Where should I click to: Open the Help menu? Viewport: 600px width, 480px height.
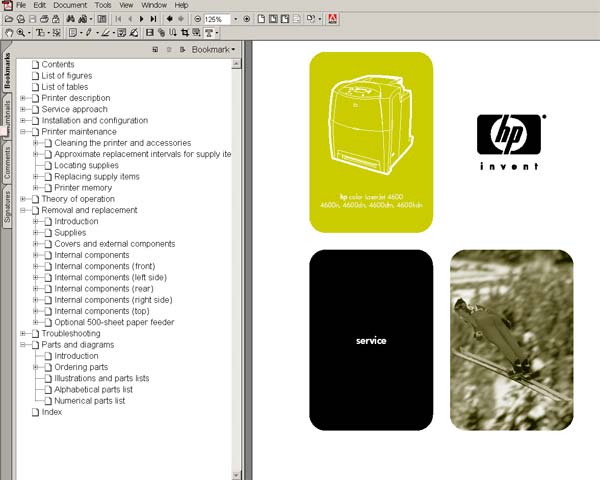coord(181,5)
